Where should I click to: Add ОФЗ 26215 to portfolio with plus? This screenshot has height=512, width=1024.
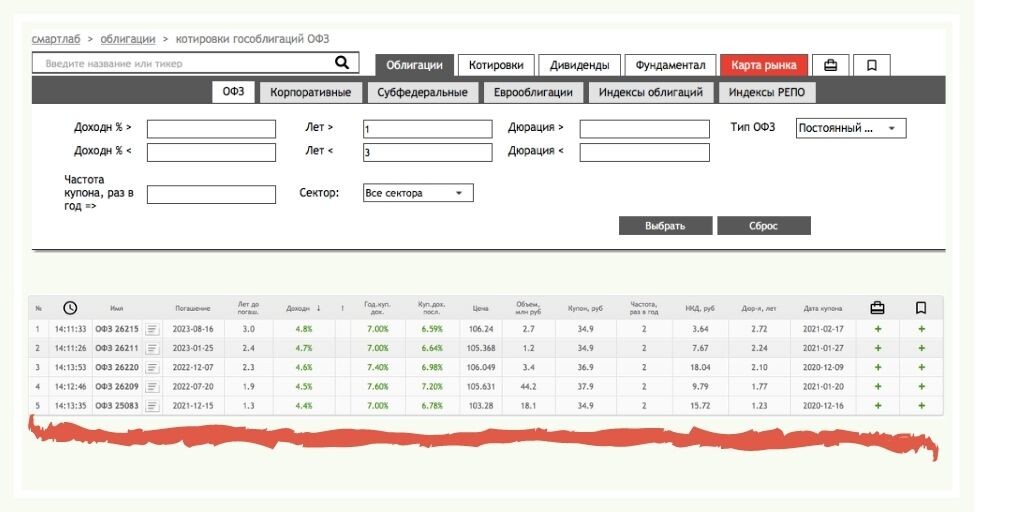pyautogui.click(x=878, y=329)
